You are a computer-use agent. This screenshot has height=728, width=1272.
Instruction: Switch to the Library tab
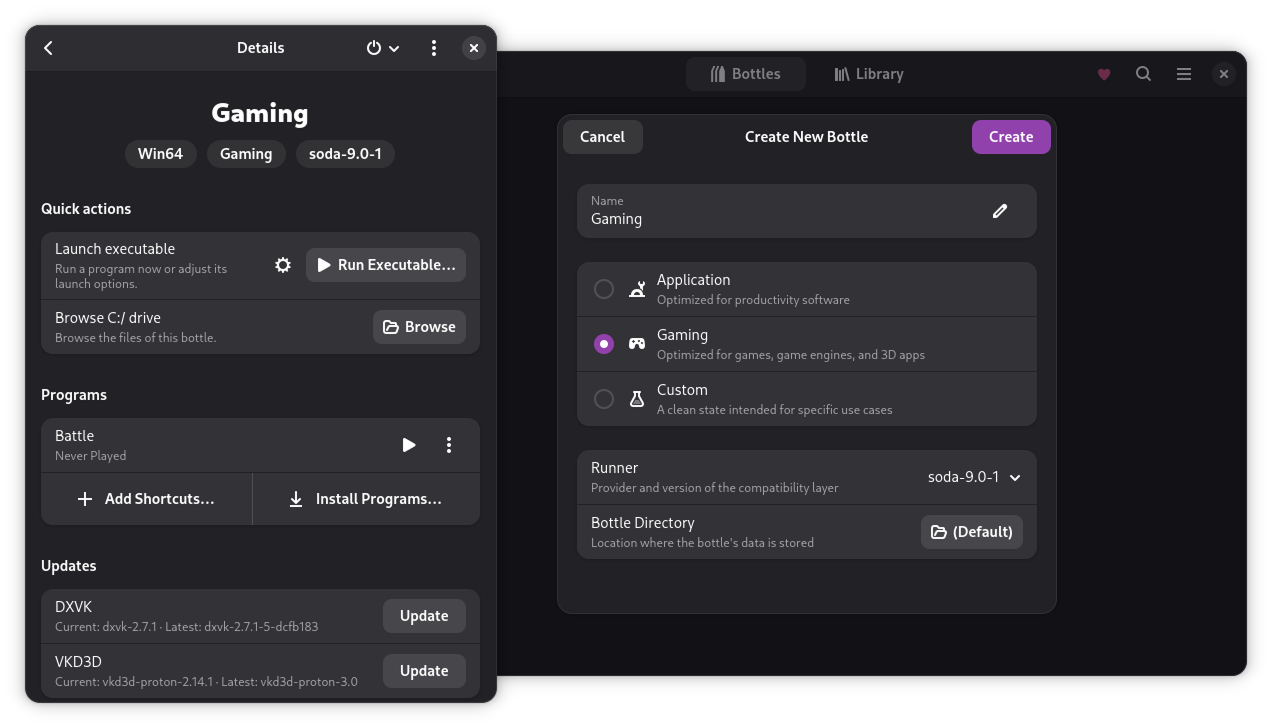pyautogui.click(x=868, y=74)
